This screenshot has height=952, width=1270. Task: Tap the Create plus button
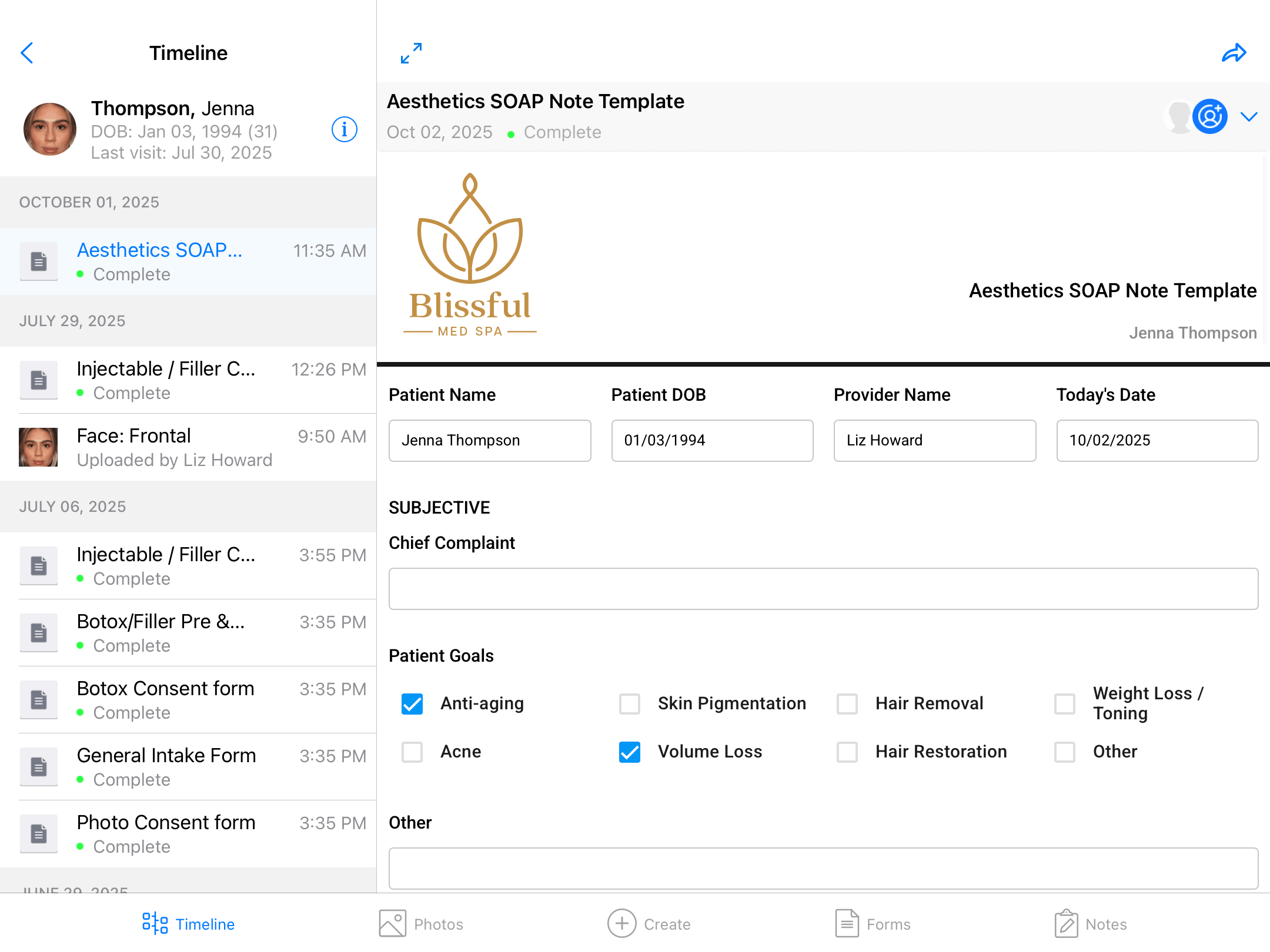point(622,923)
